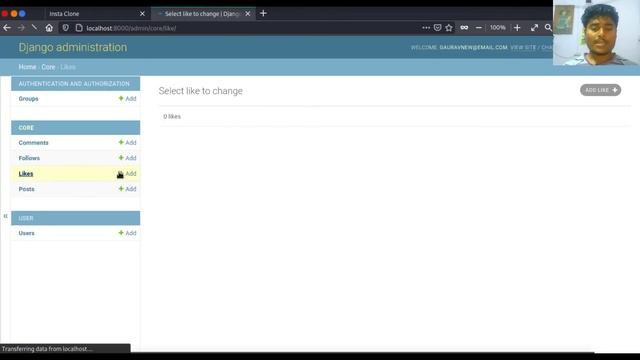Open the Comments model list

pyautogui.click(x=33, y=143)
